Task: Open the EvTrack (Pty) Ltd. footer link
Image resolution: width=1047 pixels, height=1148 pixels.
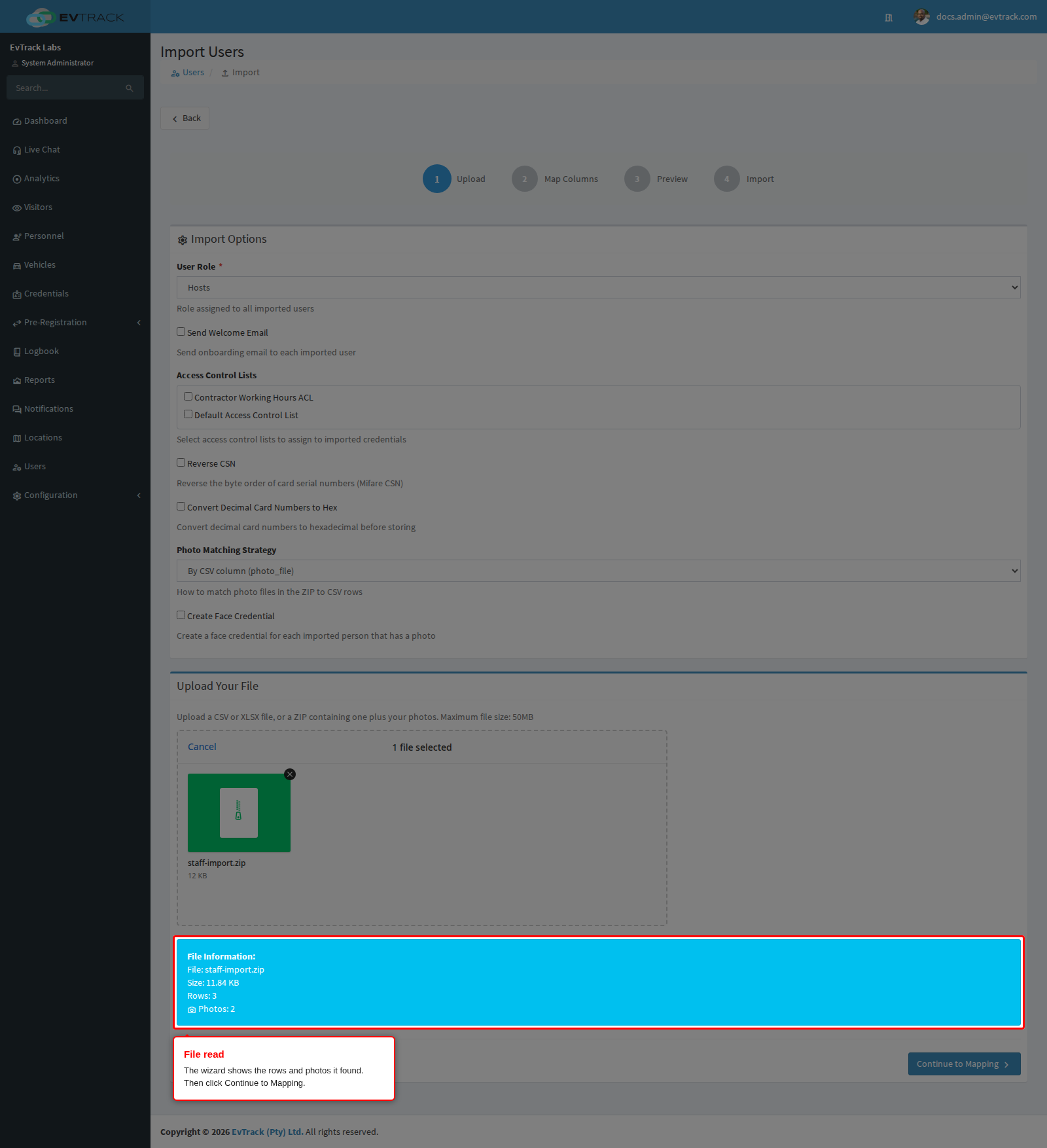Action: point(268,1132)
